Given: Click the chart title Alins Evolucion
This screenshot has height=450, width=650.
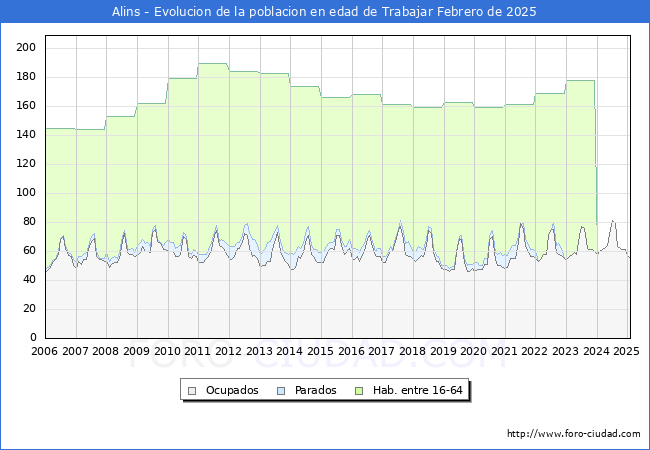Looking at the screenshot, I should (x=324, y=12).
